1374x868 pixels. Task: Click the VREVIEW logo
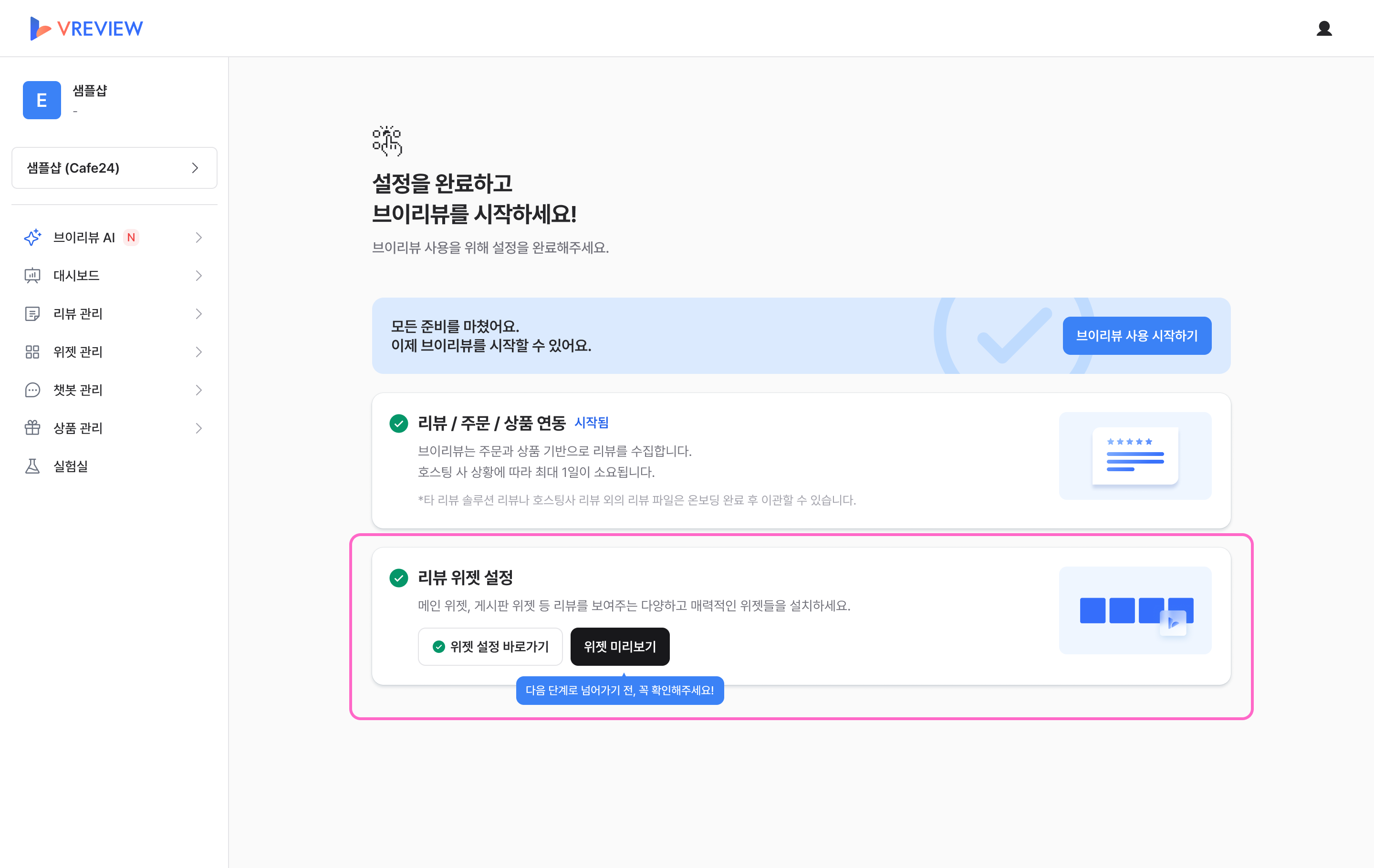click(87, 28)
